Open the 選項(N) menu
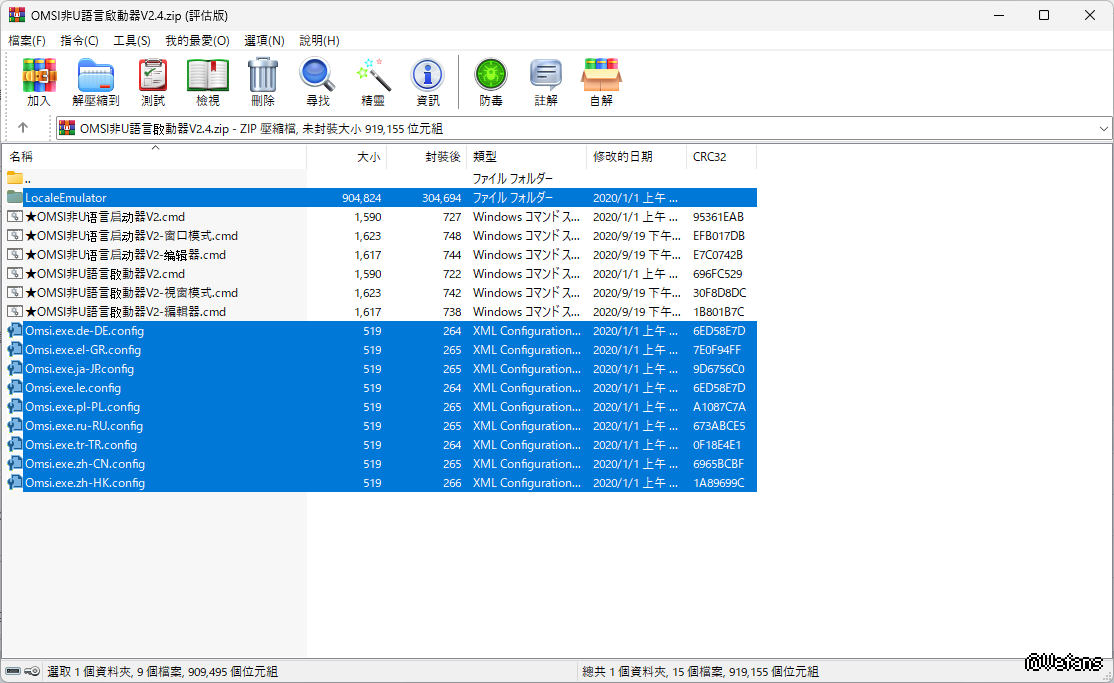1114x683 pixels. (264, 41)
